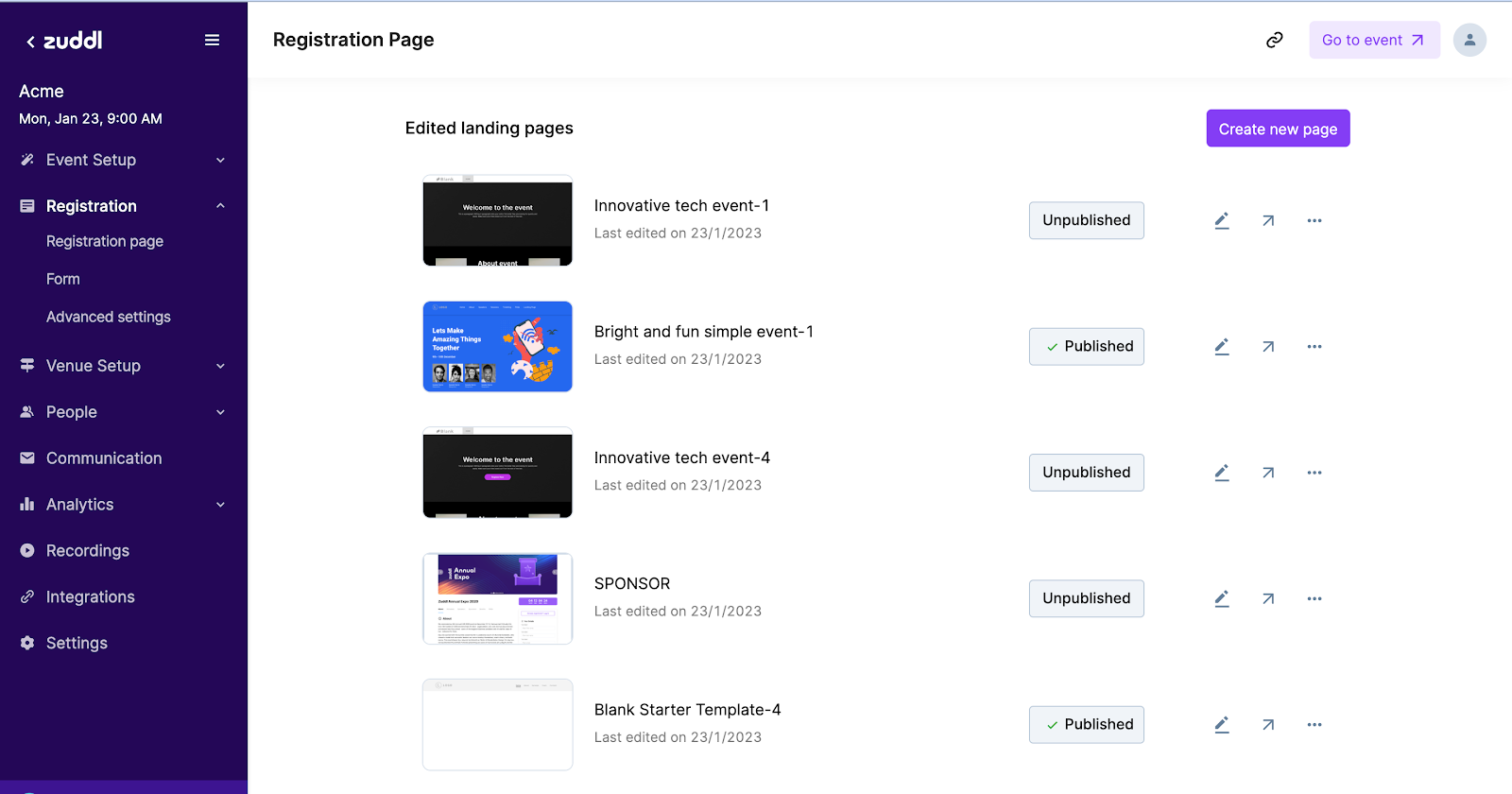Open Blank Starter Template-4 thumbnail
The height and width of the screenshot is (794, 1512).
tap(498, 725)
